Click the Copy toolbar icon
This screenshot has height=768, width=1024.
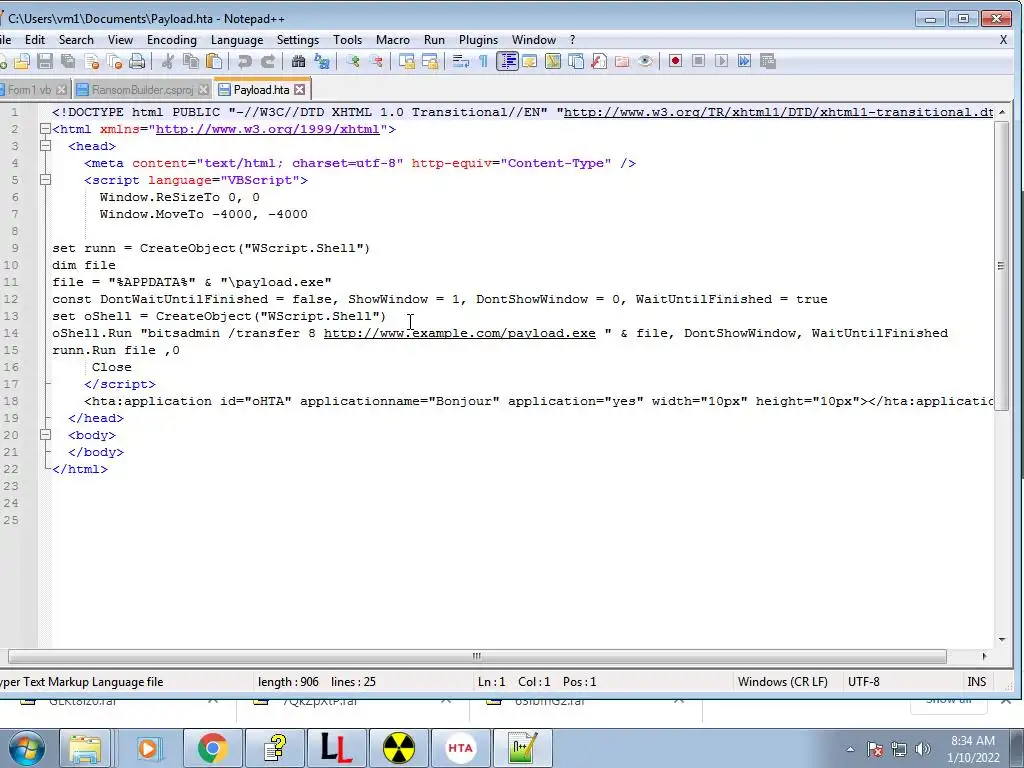(191, 61)
